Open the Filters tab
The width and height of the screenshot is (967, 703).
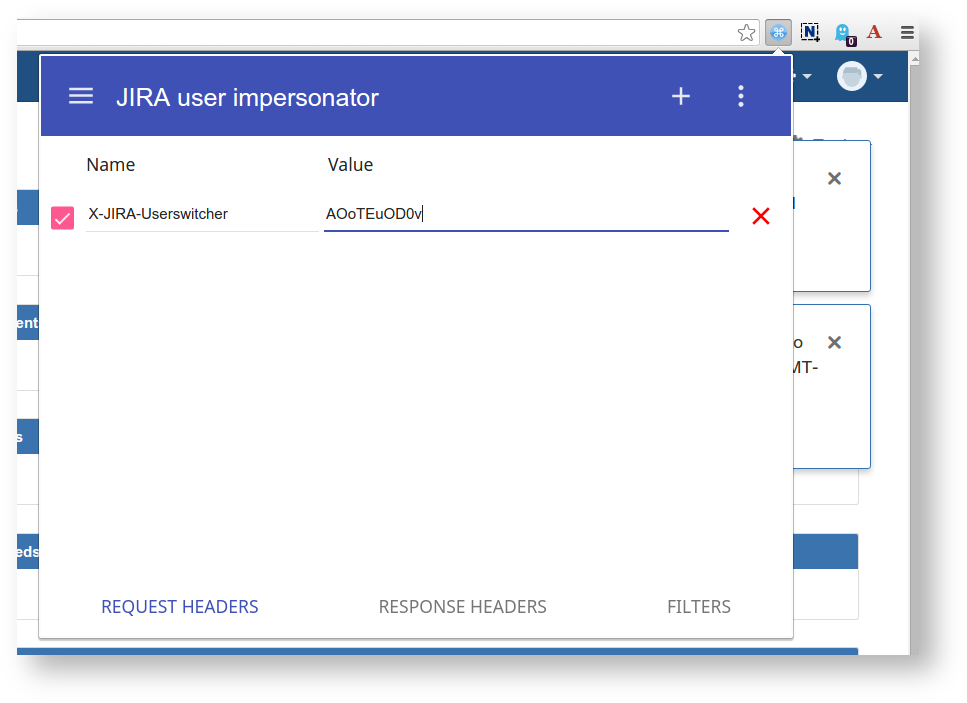click(x=699, y=607)
